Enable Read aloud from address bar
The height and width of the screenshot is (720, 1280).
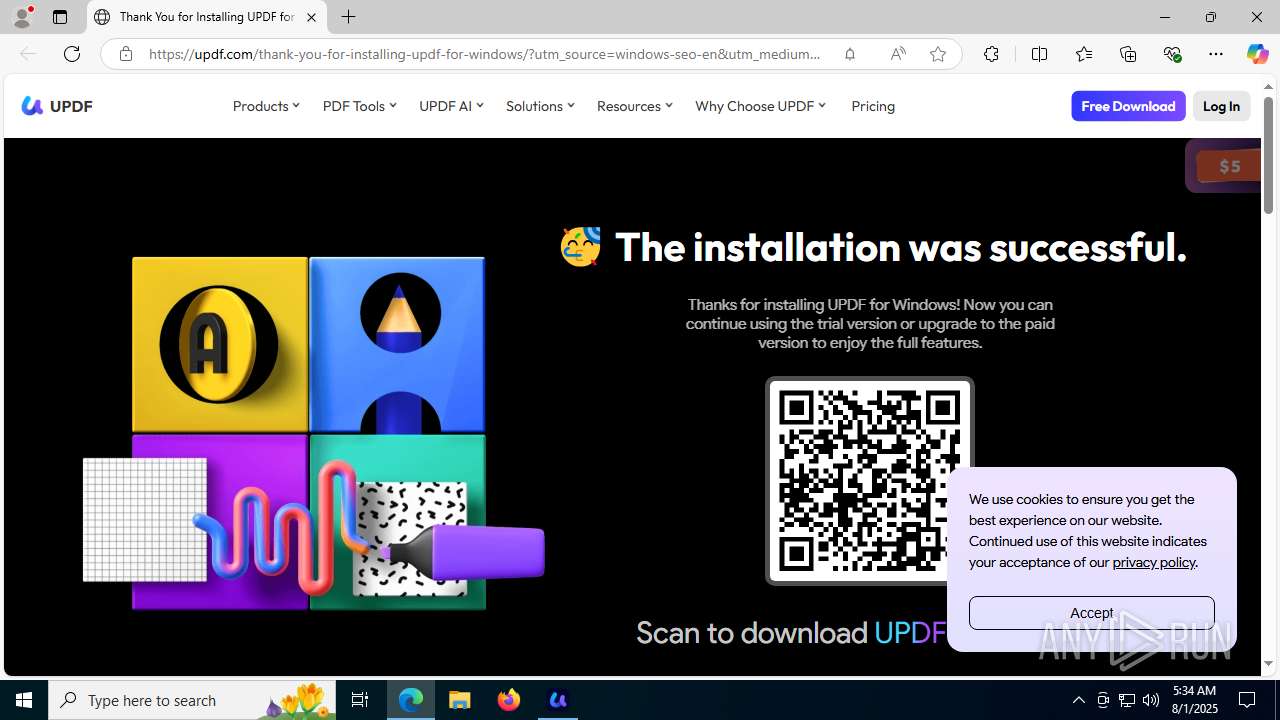click(898, 54)
